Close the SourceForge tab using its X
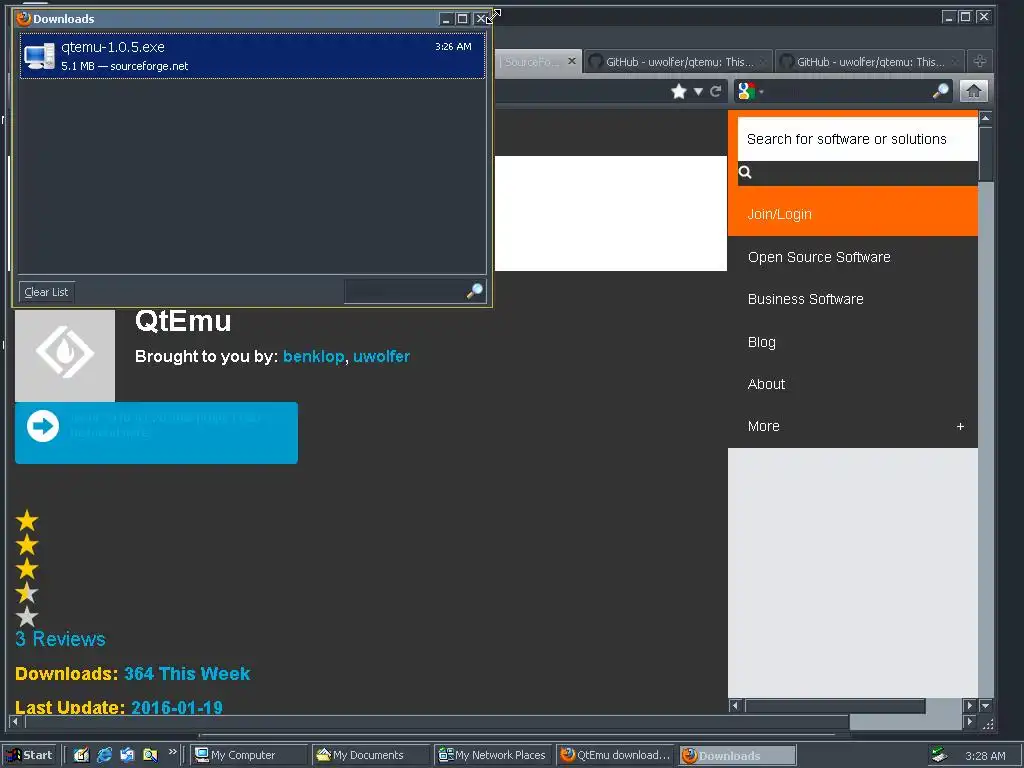Image resolution: width=1024 pixels, height=768 pixels. tap(572, 61)
